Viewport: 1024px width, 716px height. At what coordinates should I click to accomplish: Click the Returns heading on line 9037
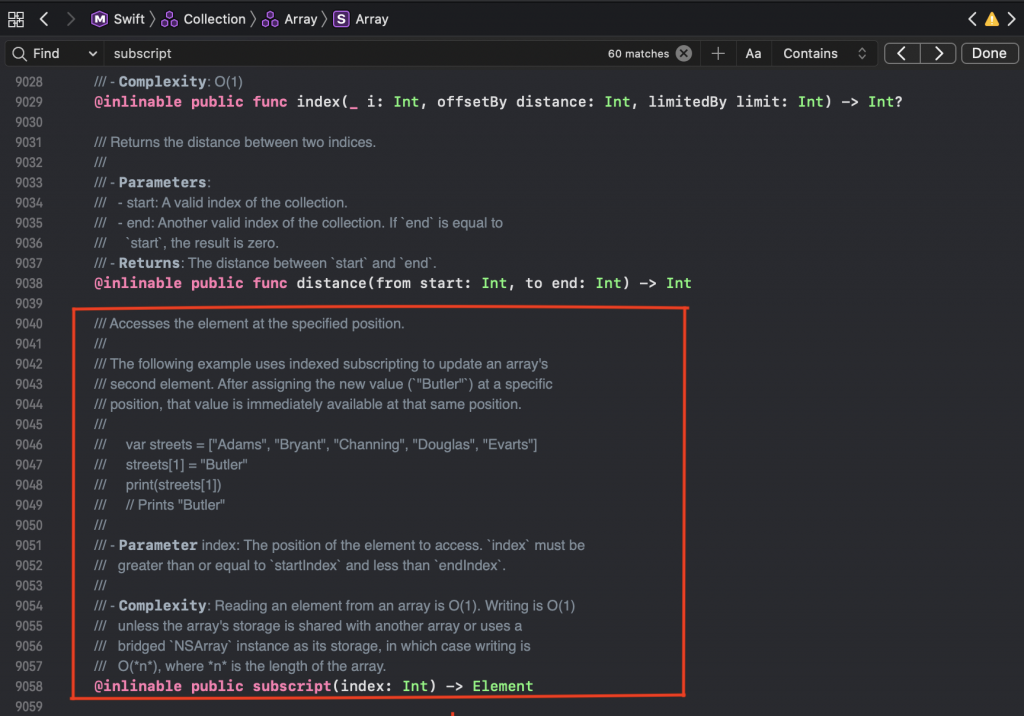pyautogui.click(x=149, y=263)
